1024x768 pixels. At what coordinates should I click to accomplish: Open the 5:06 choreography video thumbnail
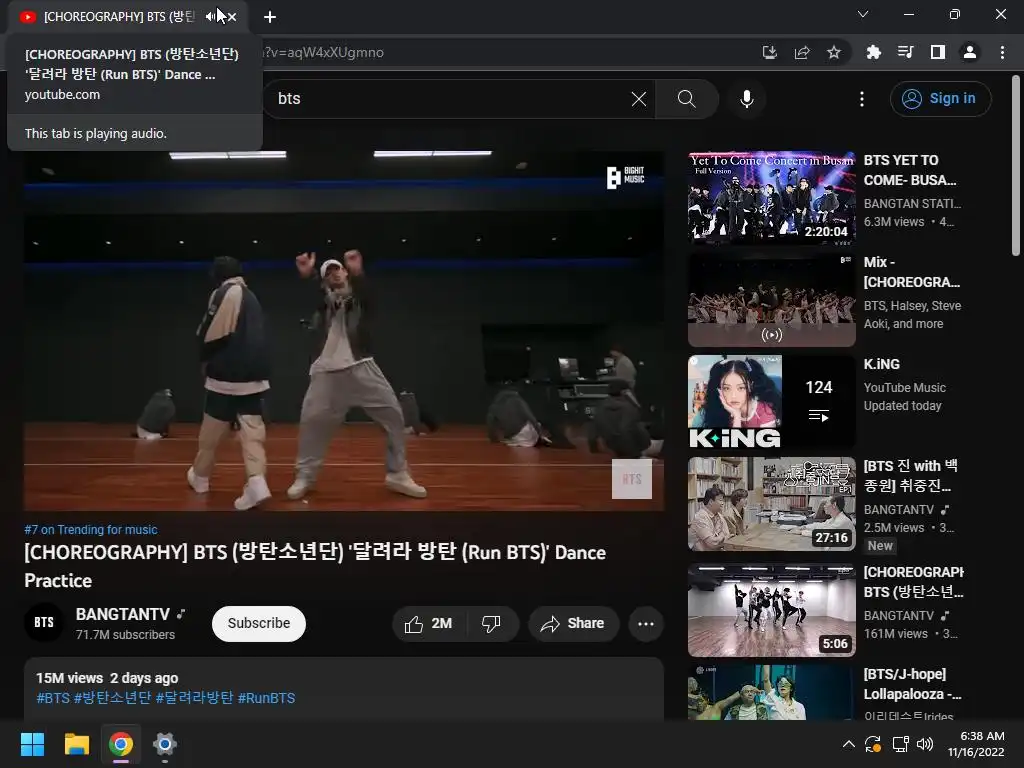771,610
